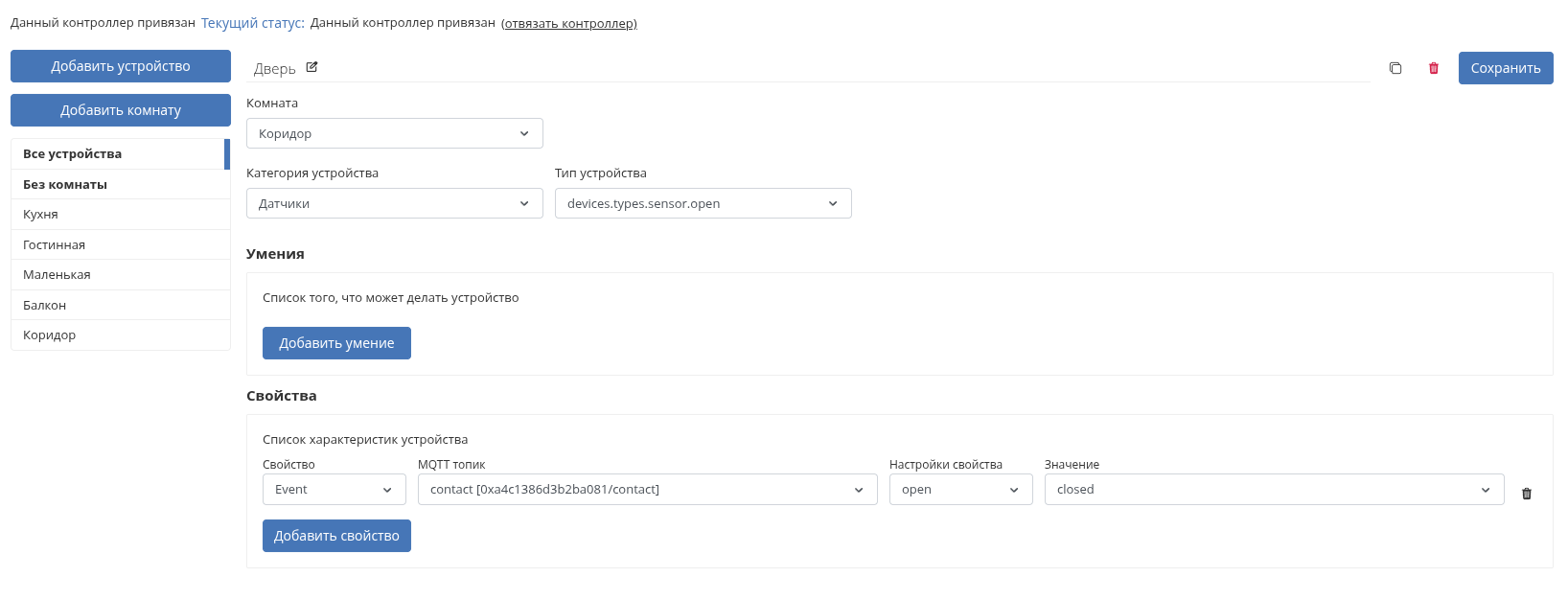1568x600 pixels.
Task: Delete the Event property row trash icon
Action: point(1527,494)
